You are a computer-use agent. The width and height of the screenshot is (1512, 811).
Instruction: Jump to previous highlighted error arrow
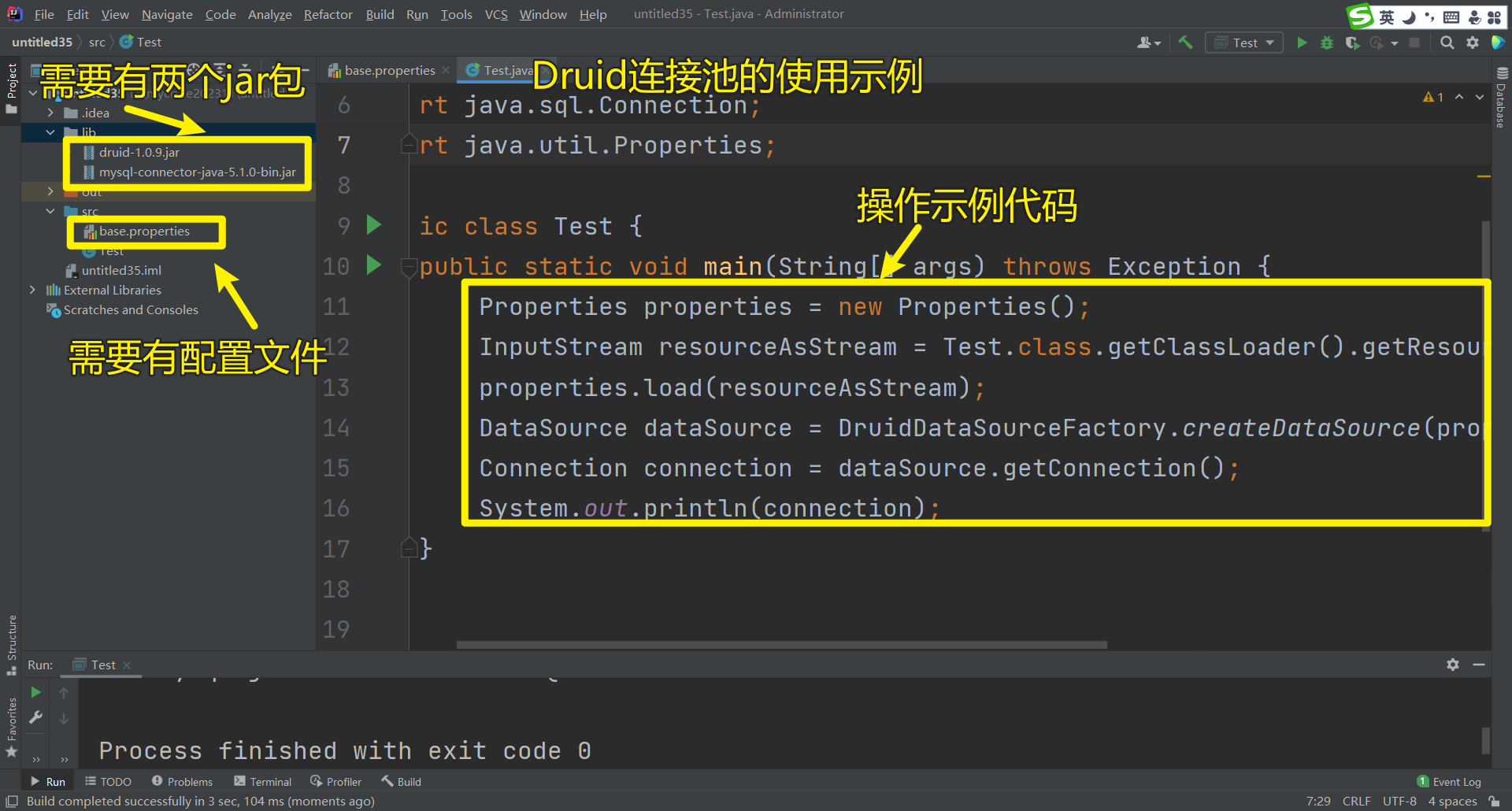pos(1459,97)
